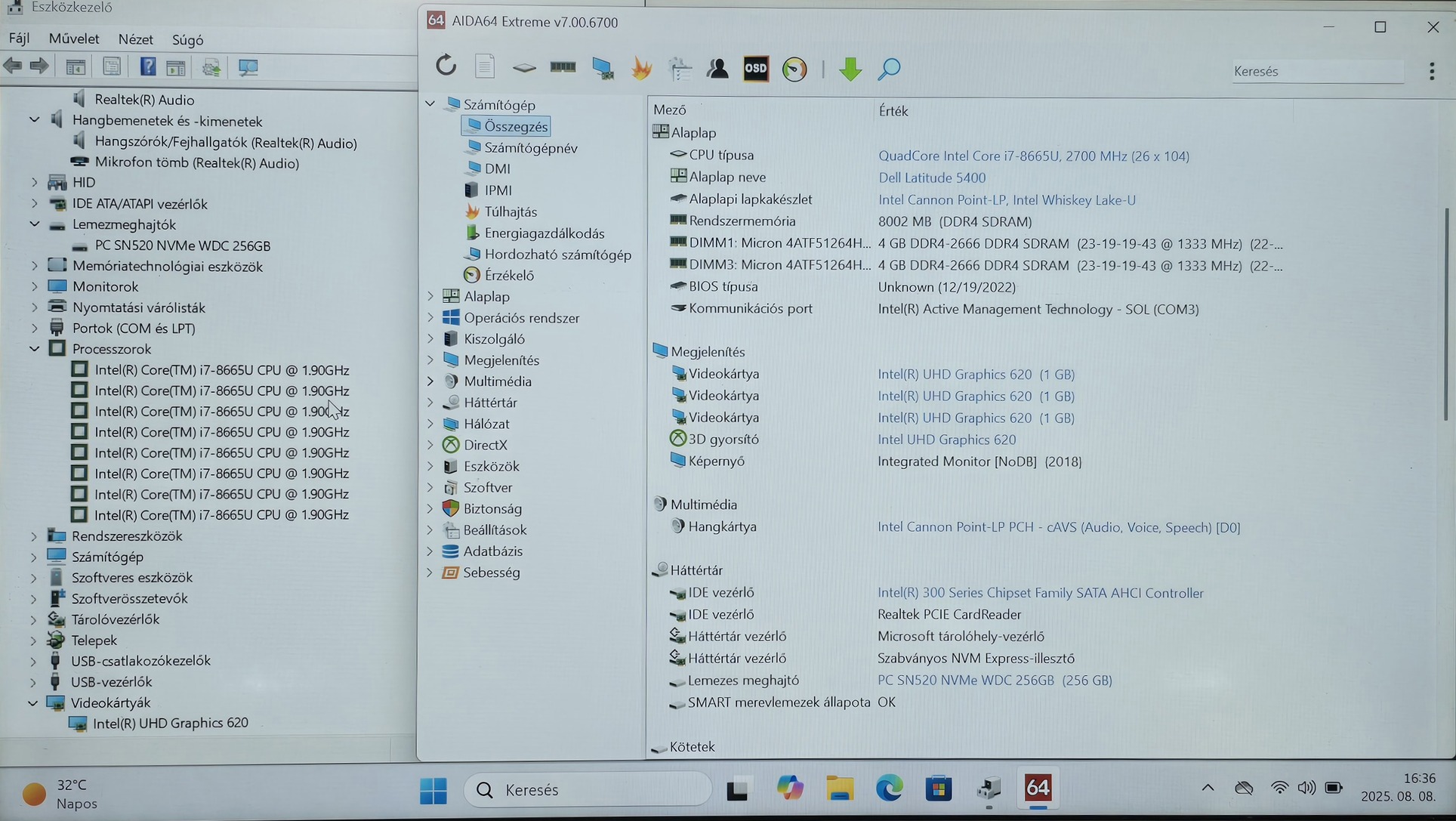The width and height of the screenshot is (1456, 821).
Task: Expand the Multimédia category in AIDA64
Action: click(x=430, y=381)
